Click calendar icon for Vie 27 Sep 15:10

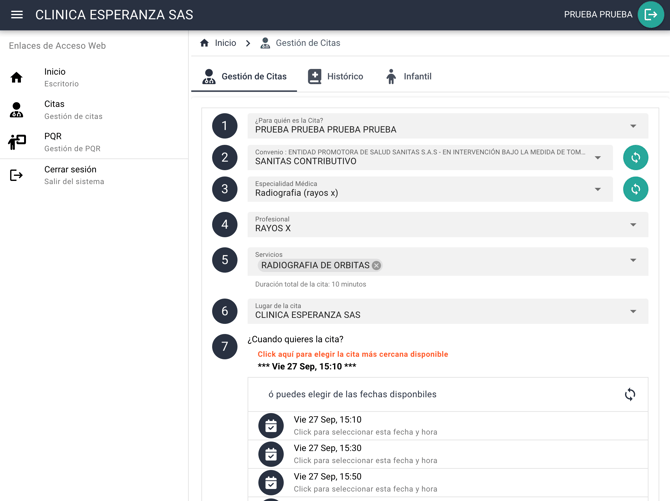coord(271,426)
